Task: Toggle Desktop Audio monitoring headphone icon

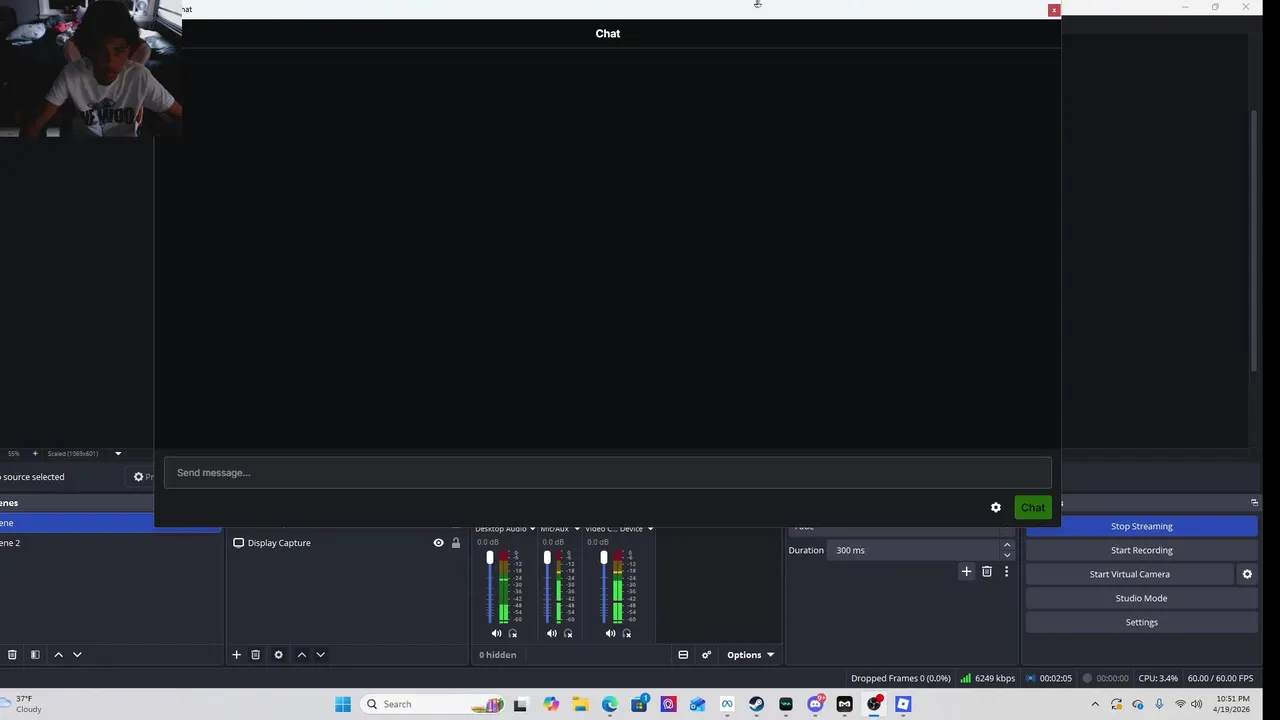Action: click(x=513, y=634)
